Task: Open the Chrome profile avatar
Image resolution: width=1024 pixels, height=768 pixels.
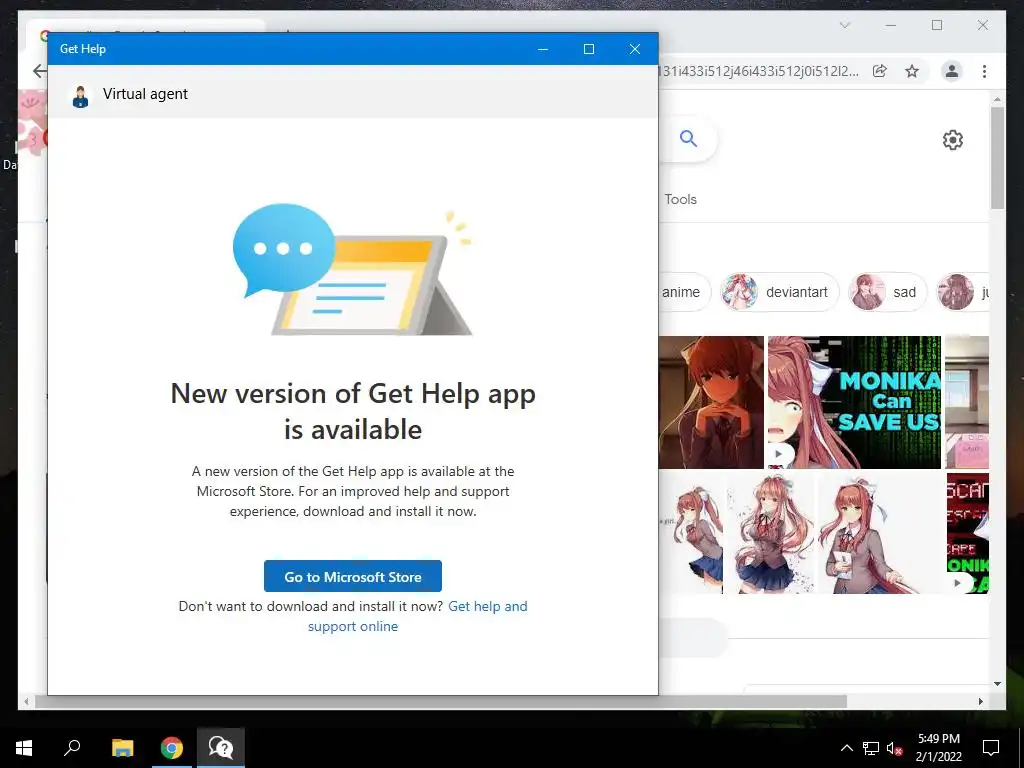Action: click(952, 71)
